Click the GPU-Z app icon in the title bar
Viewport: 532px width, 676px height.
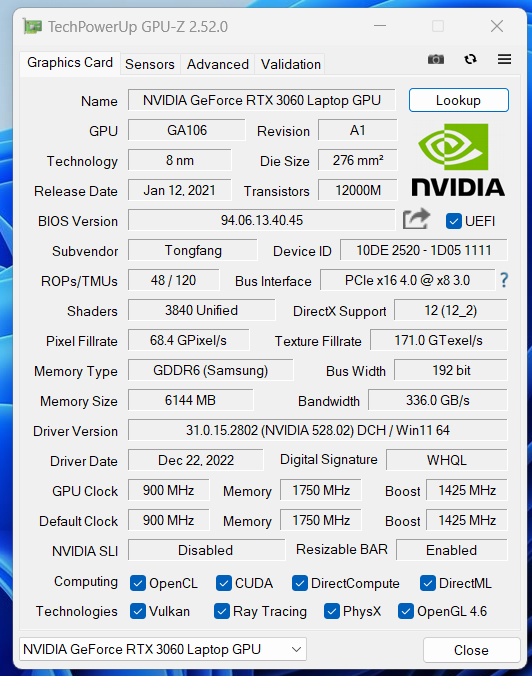[x=32, y=27]
